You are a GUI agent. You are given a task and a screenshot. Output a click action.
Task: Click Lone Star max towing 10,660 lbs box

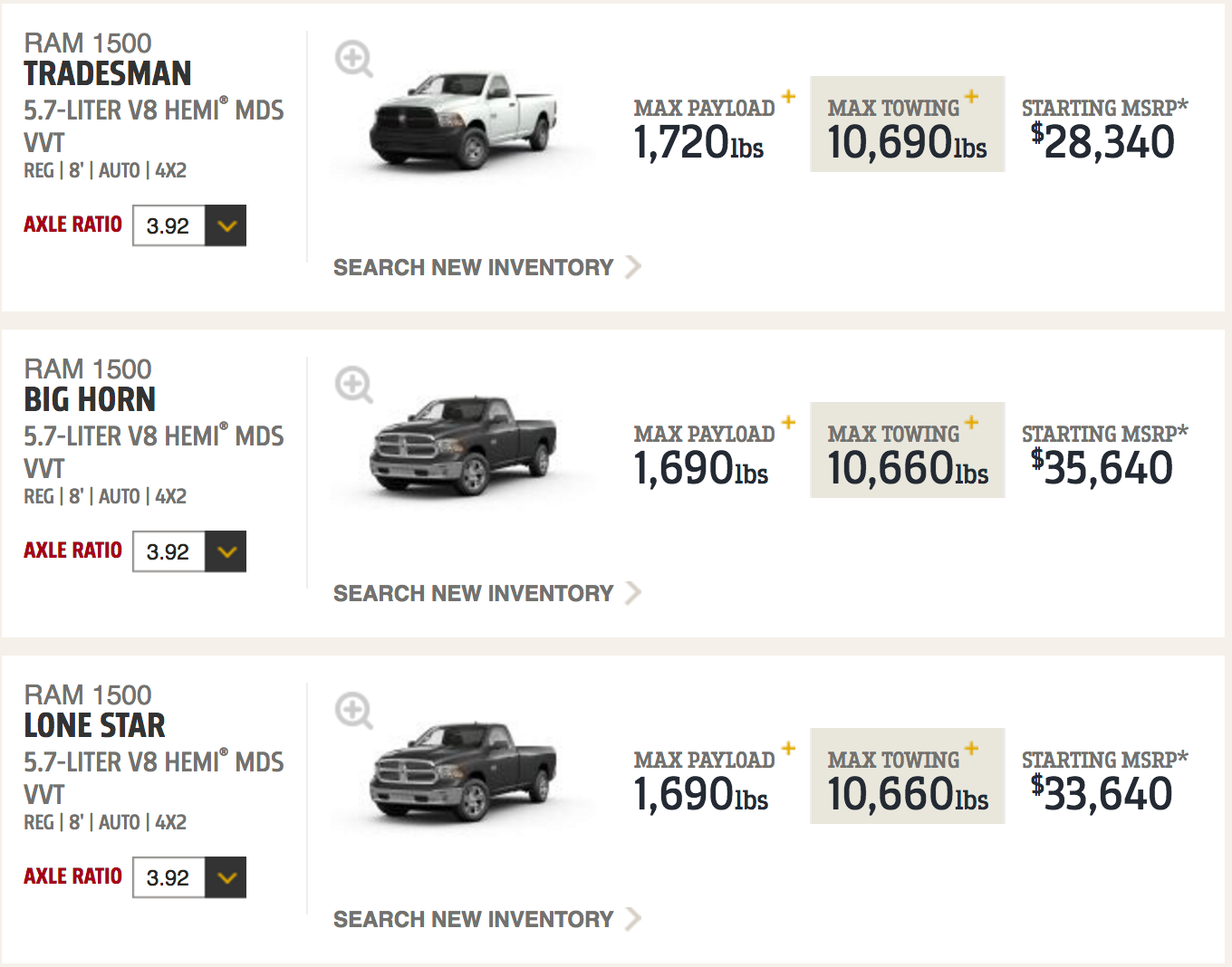tap(907, 776)
